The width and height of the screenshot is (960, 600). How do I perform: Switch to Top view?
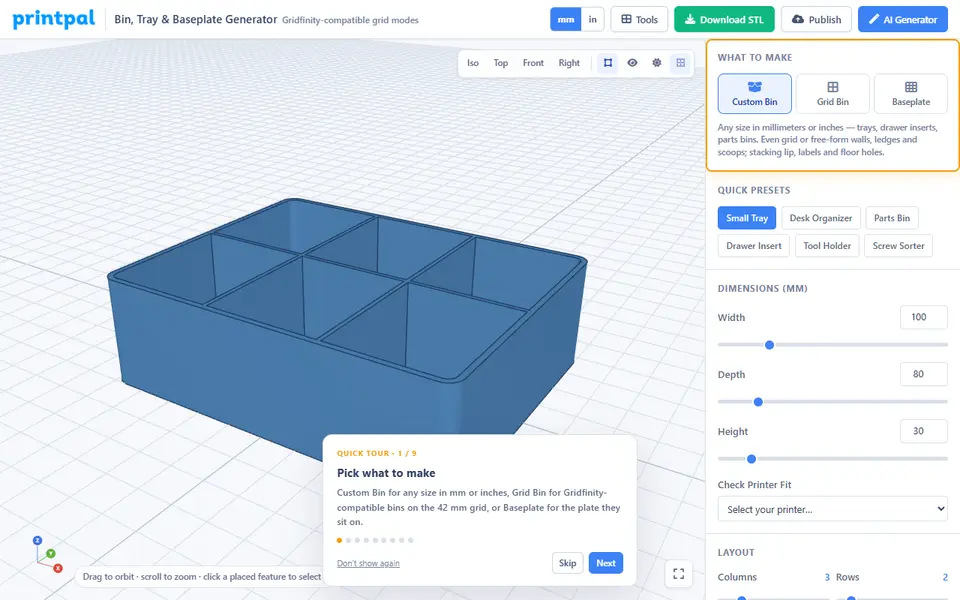pos(501,63)
